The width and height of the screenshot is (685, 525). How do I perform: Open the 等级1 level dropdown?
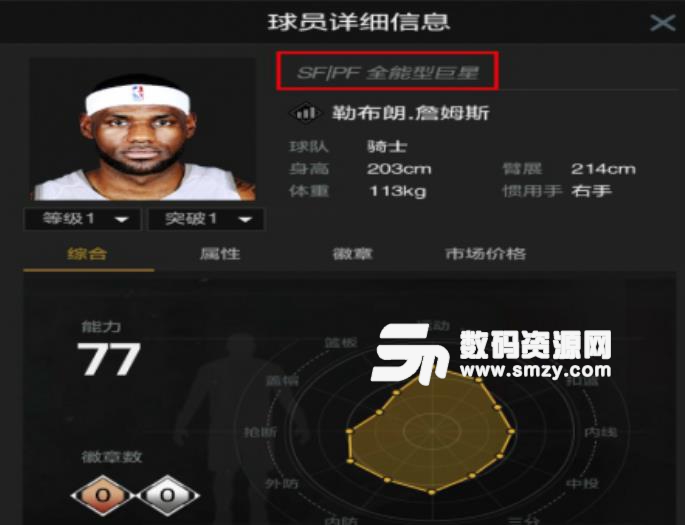[x=83, y=219]
